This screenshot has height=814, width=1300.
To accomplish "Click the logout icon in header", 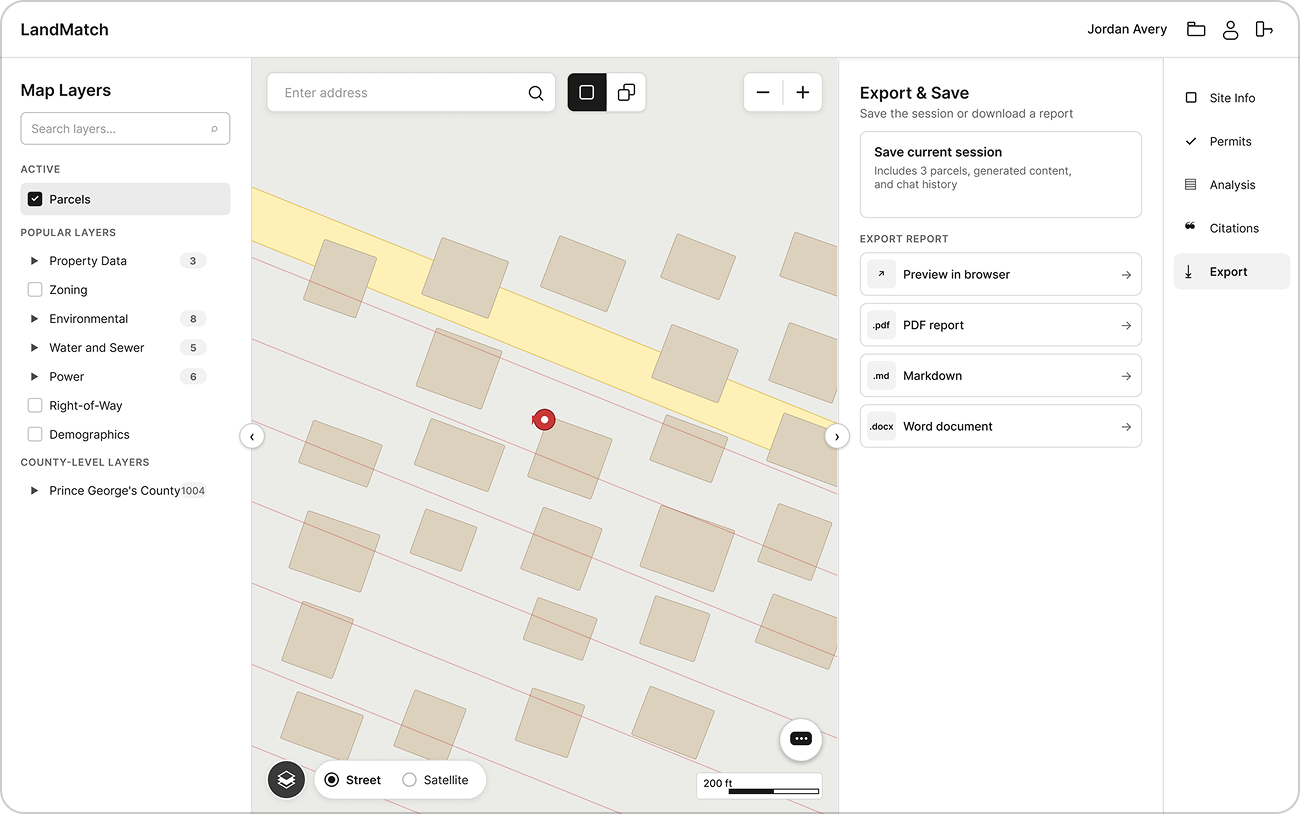I will pos(1265,29).
